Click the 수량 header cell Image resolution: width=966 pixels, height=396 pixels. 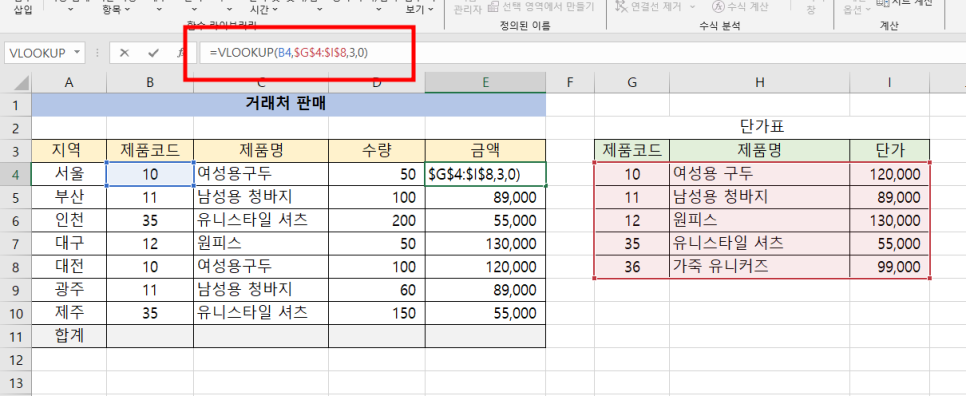(376, 150)
